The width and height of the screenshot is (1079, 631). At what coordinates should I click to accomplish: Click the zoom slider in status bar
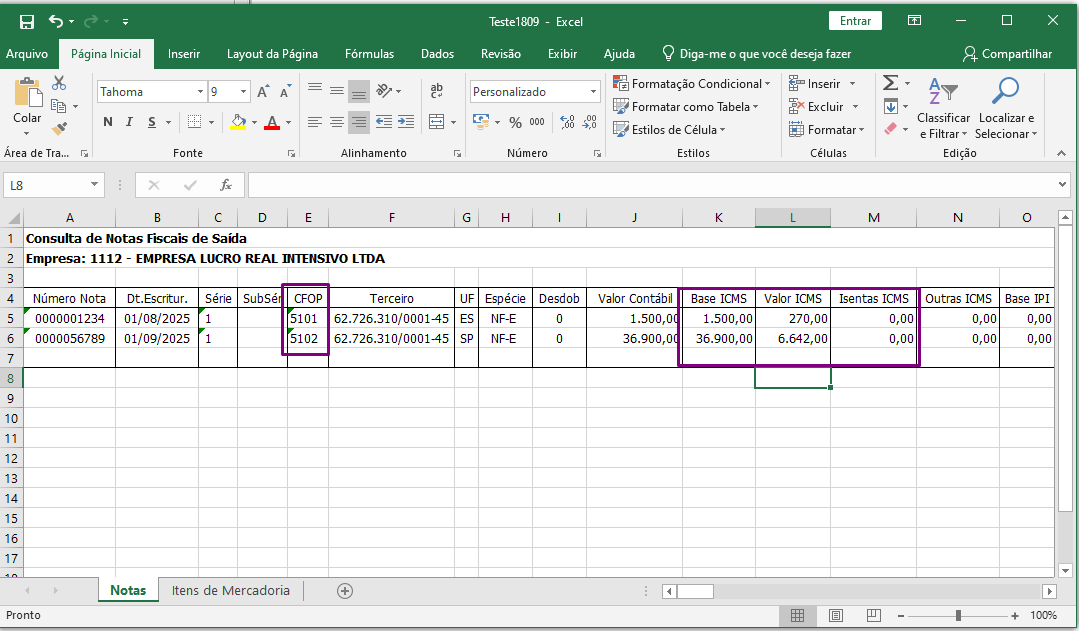pyautogui.click(x=958, y=616)
